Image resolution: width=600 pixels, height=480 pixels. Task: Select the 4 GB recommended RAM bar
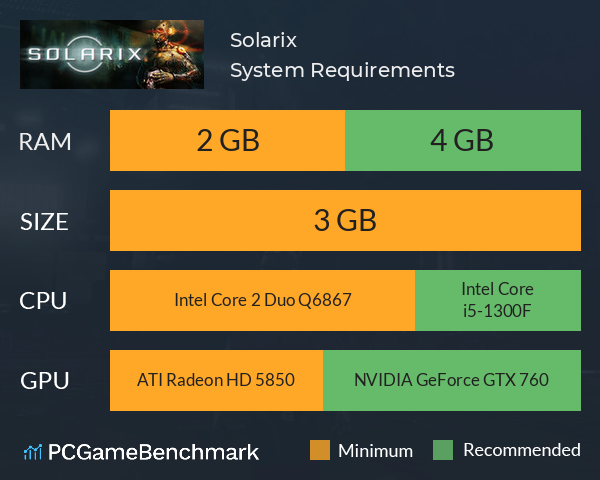(463, 140)
